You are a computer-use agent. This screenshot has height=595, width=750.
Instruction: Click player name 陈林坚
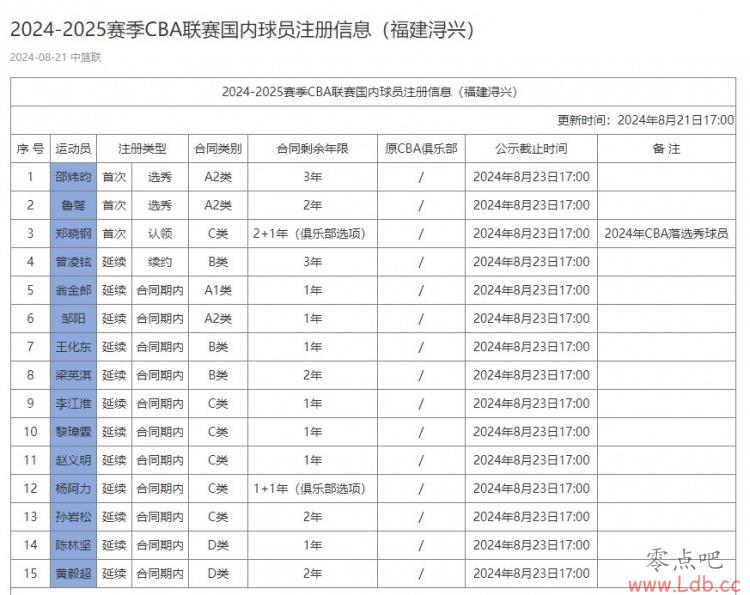point(73,545)
